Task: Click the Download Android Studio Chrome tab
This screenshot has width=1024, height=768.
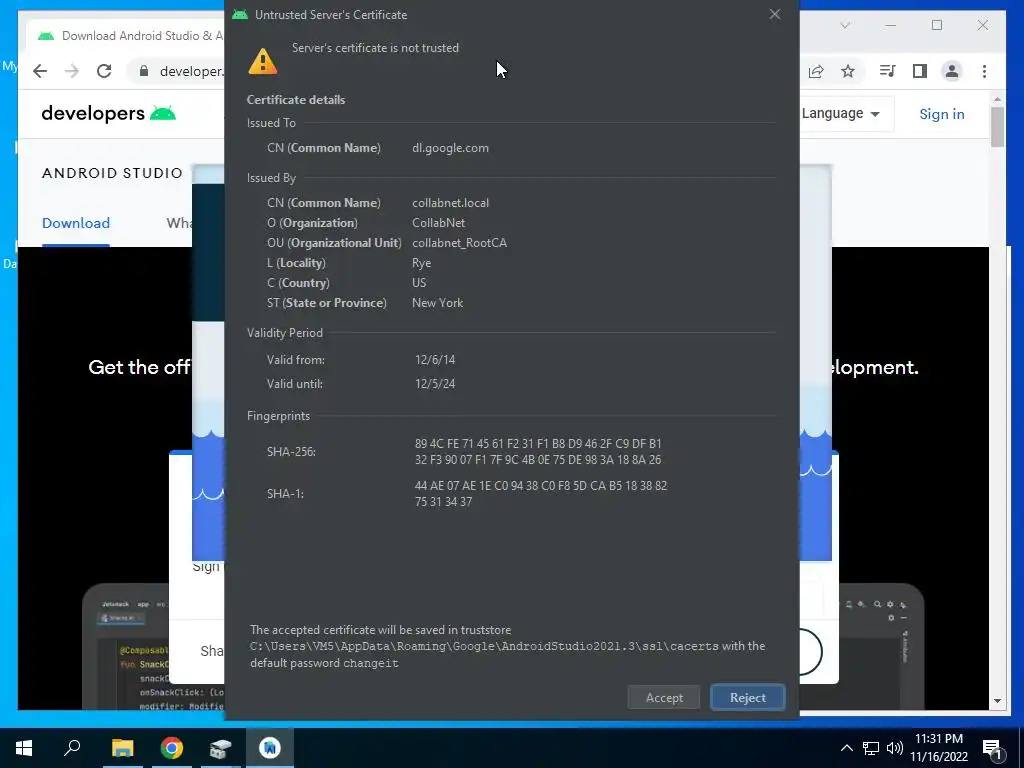Action: coord(129,36)
